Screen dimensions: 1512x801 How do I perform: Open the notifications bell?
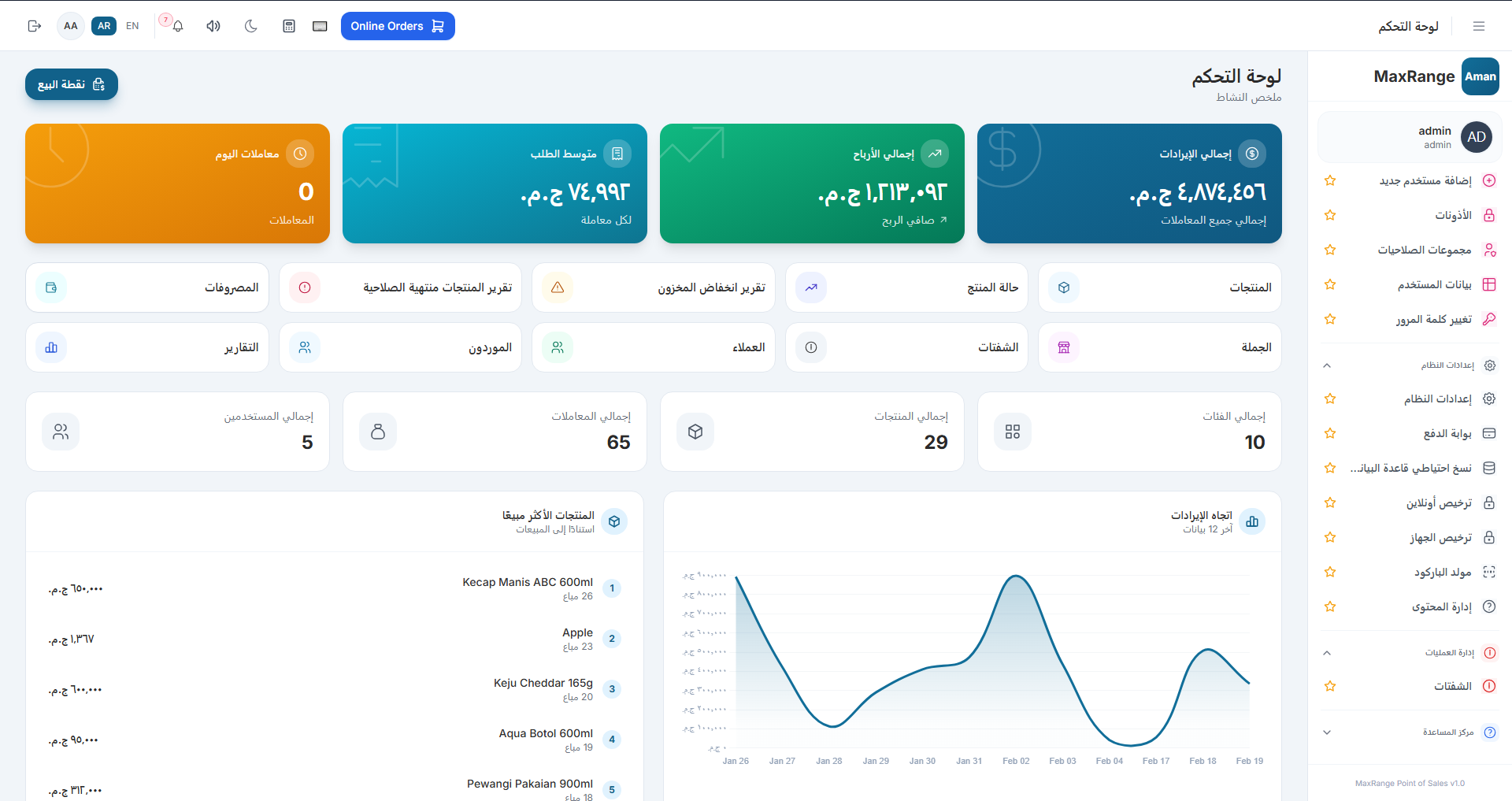pos(178,26)
